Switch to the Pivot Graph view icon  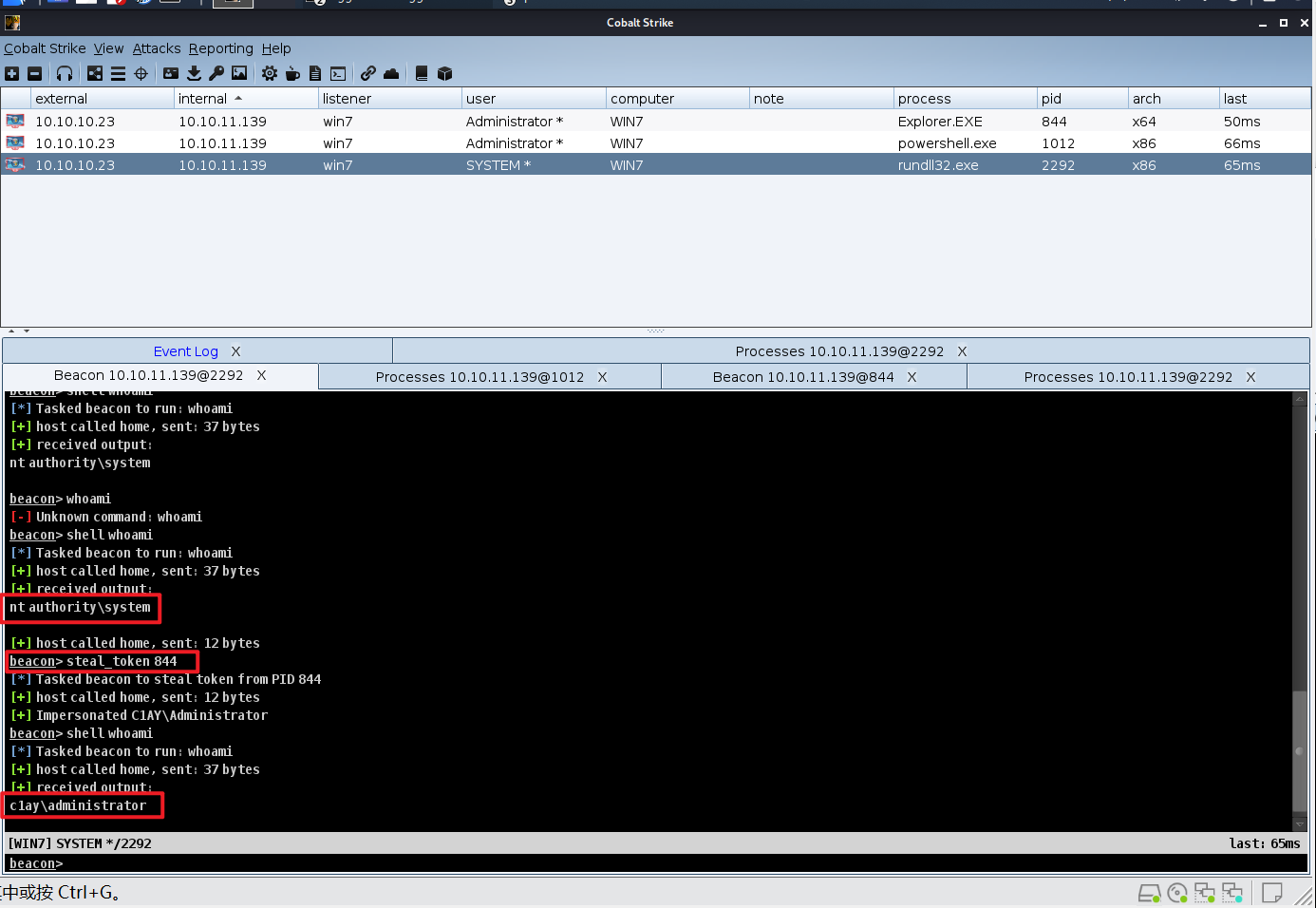pyautogui.click(x=95, y=73)
